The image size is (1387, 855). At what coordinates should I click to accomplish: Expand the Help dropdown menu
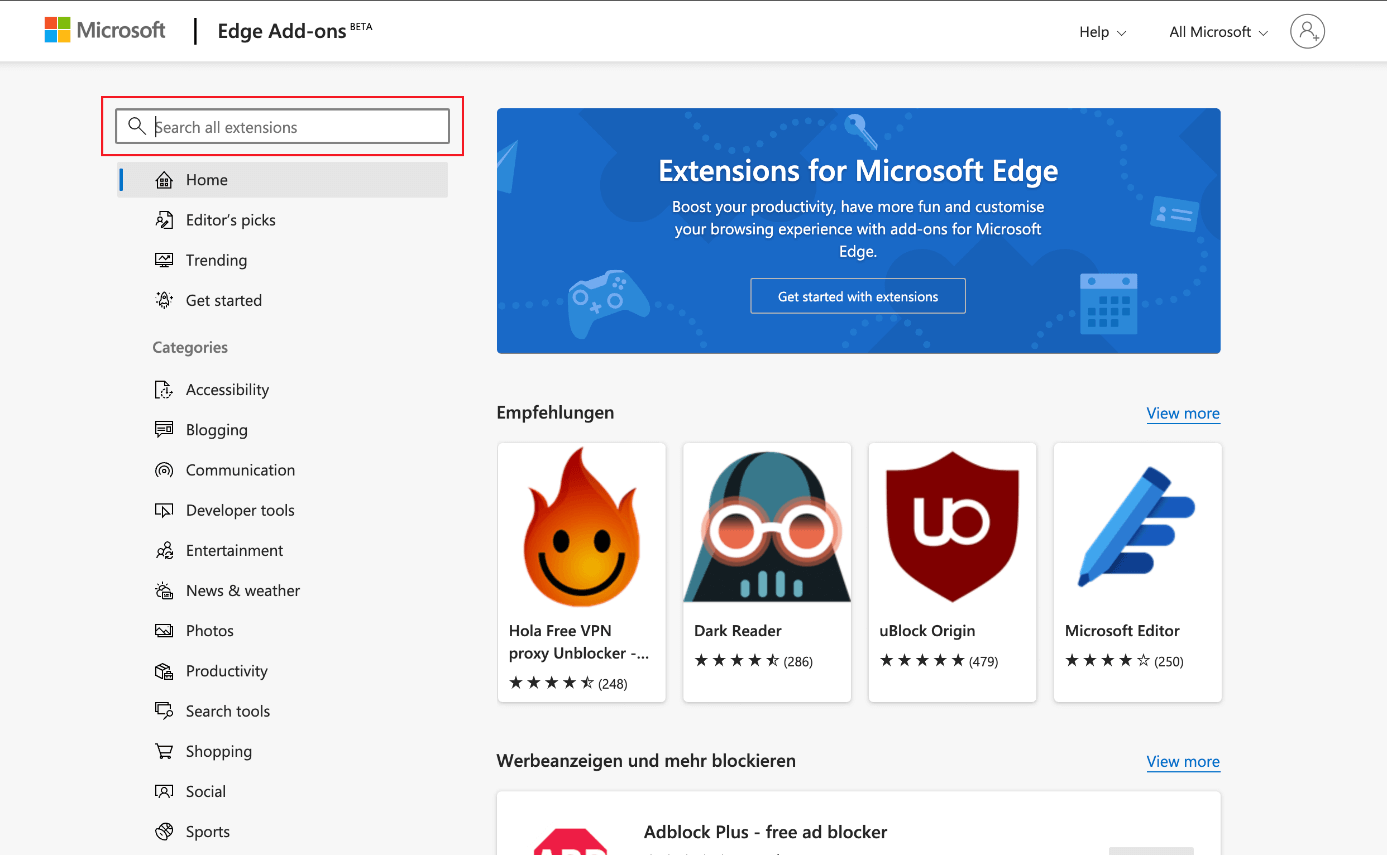(x=1103, y=32)
